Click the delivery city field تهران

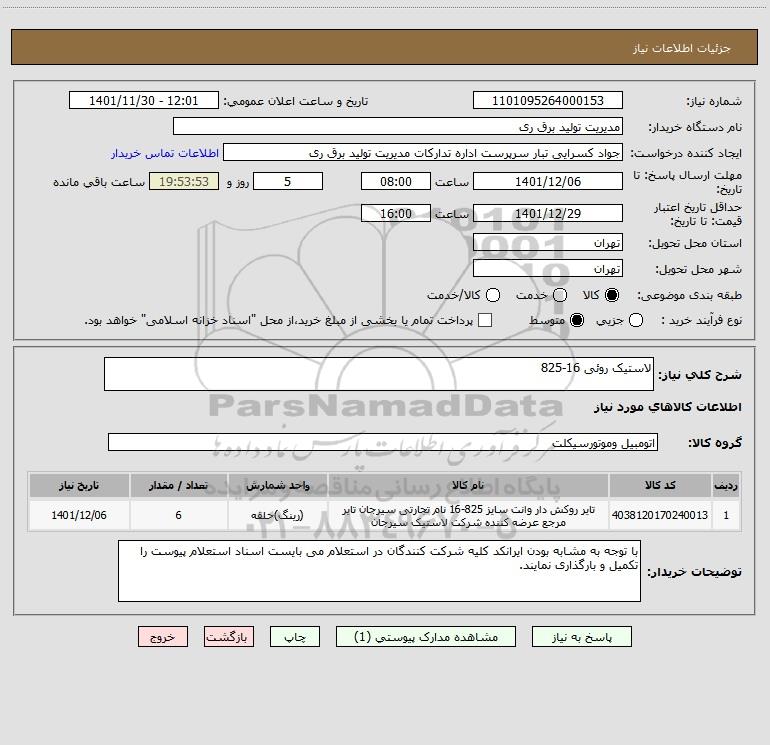coord(548,269)
